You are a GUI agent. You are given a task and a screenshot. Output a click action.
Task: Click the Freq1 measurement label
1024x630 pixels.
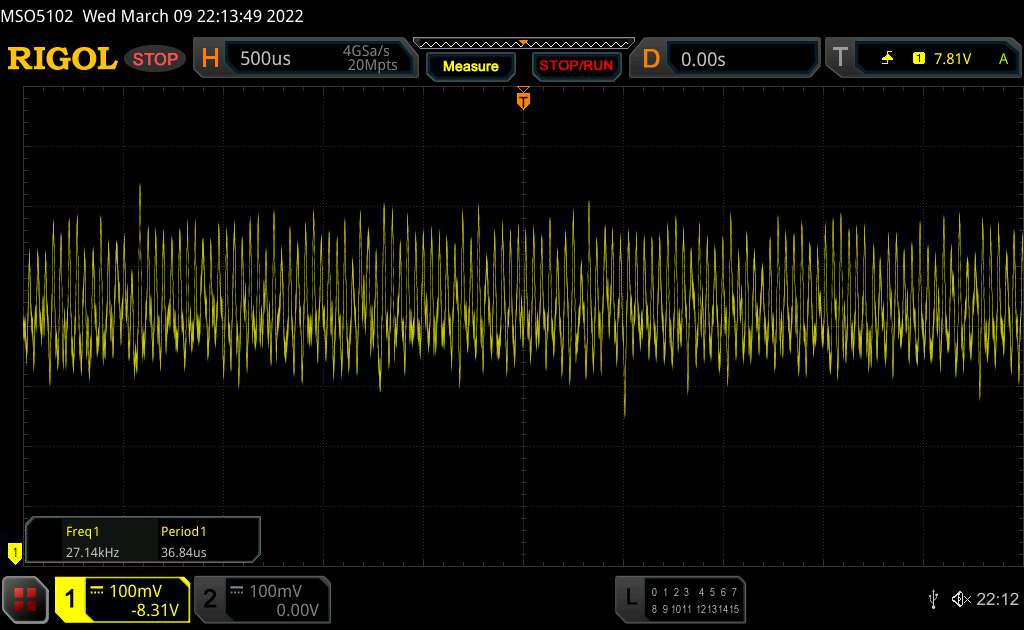tap(82, 531)
